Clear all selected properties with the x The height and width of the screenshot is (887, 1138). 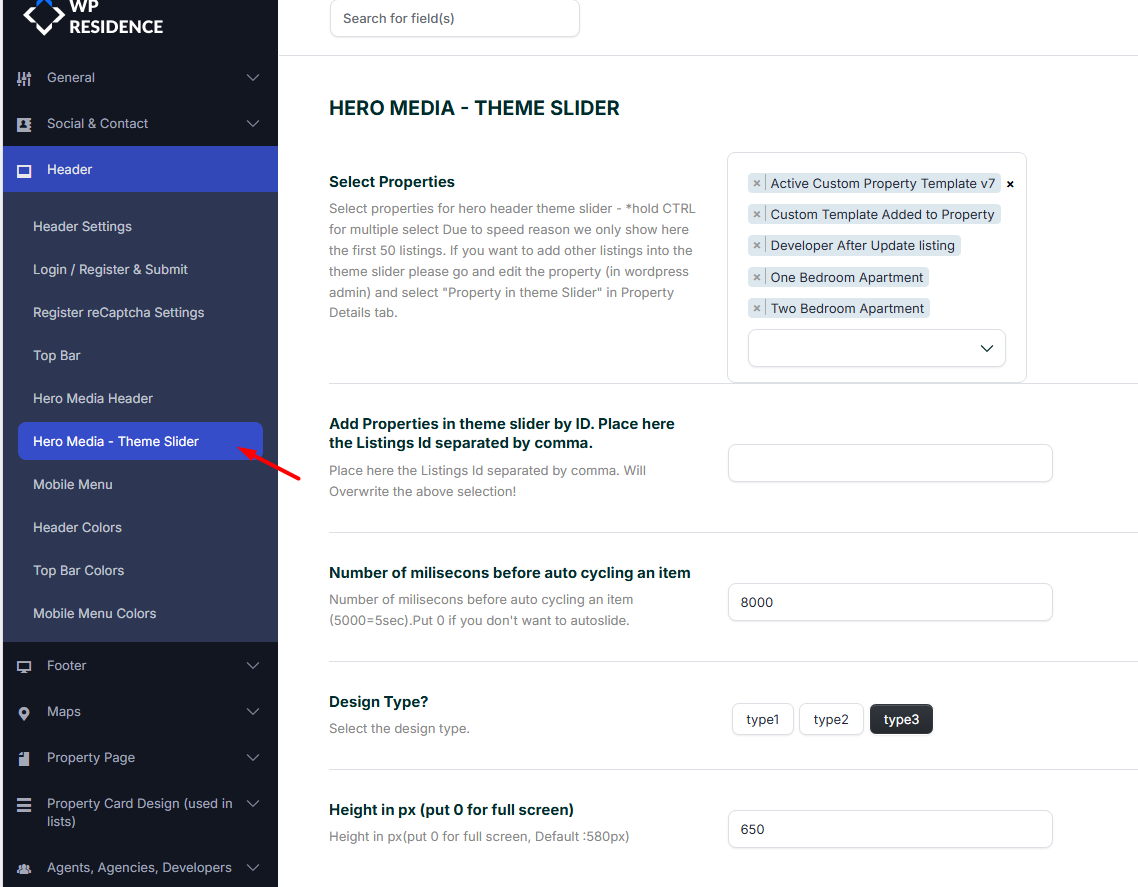(1010, 184)
